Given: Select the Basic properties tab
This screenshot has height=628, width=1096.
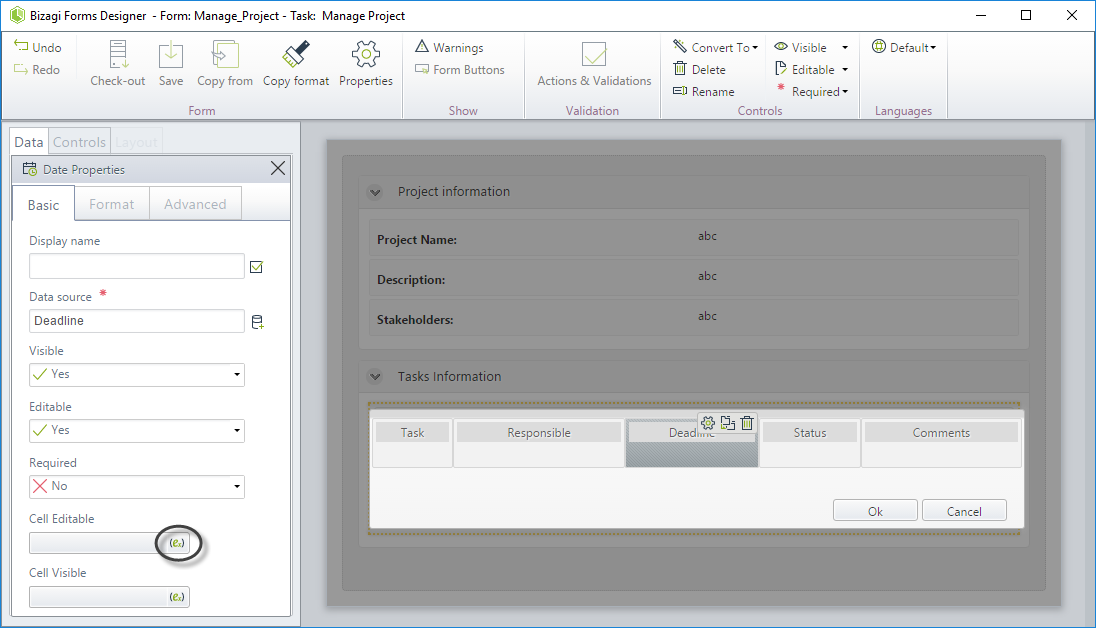Looking at the screenshot, I should [43, 204].
